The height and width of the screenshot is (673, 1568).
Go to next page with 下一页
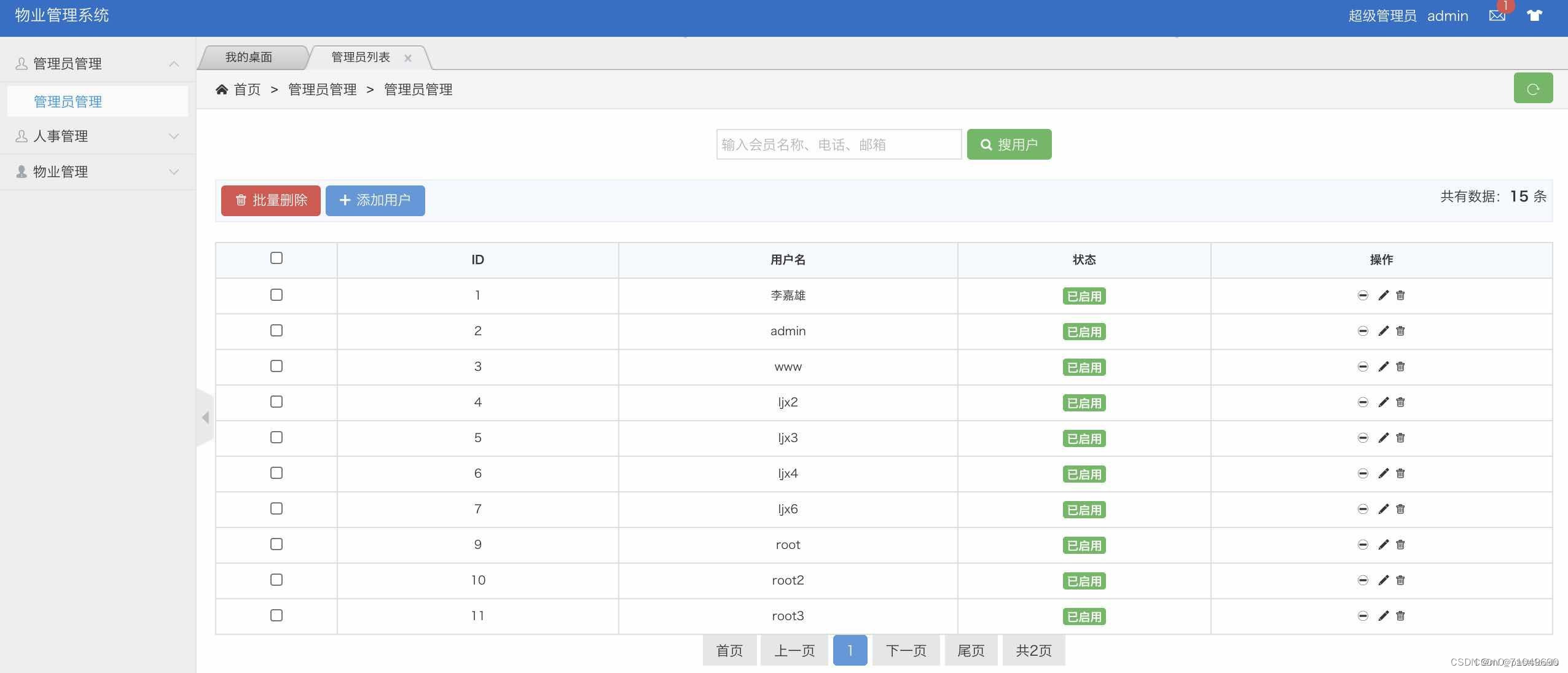tap(905, 650)
